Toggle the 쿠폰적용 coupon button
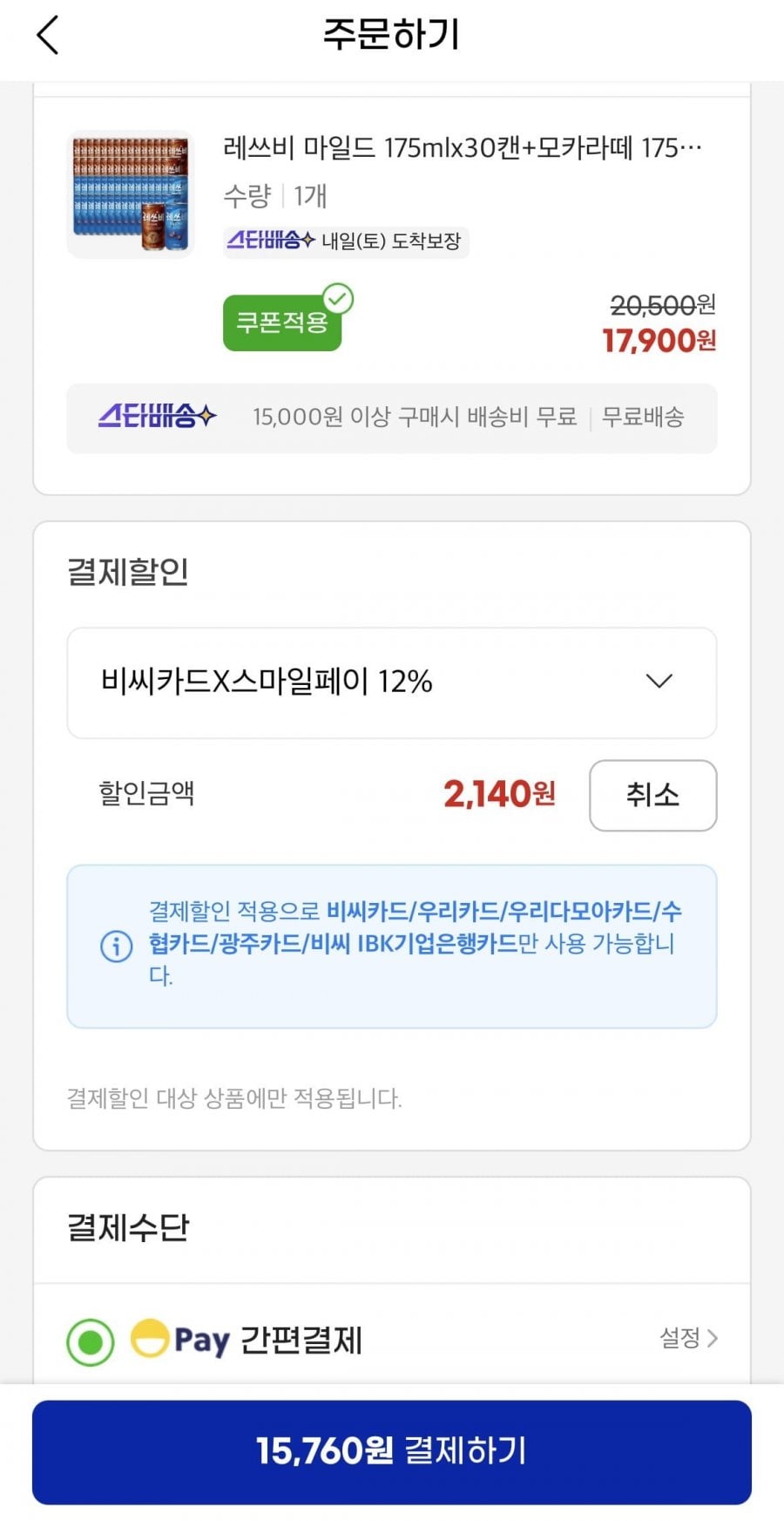 [282, 323]
